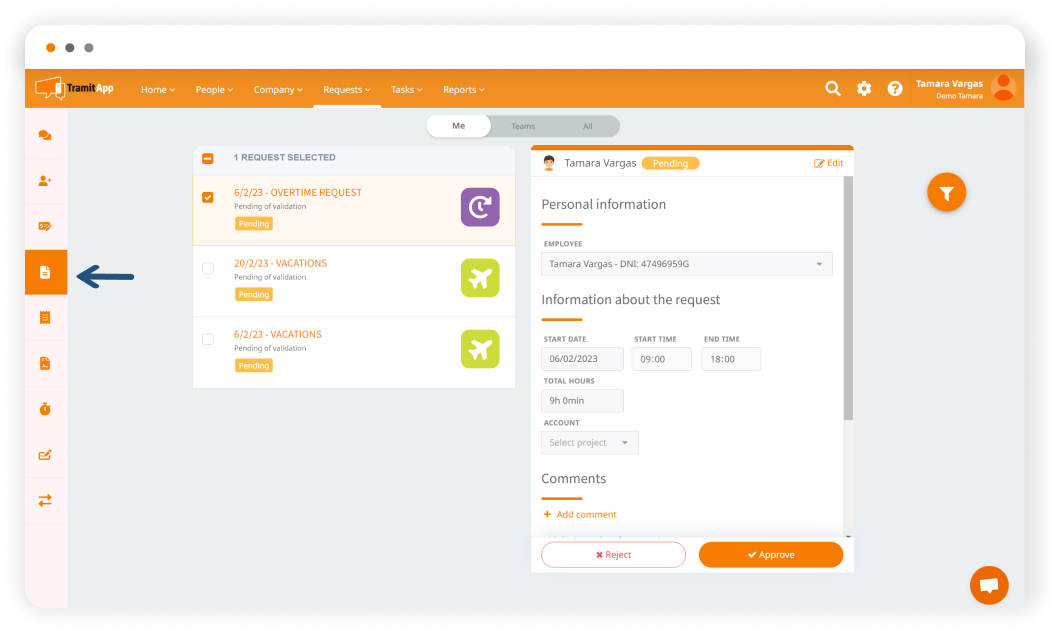This screenshot has width=1061, height=633.
Task: Click the help question mark icon
Action: tap(895, 89)
